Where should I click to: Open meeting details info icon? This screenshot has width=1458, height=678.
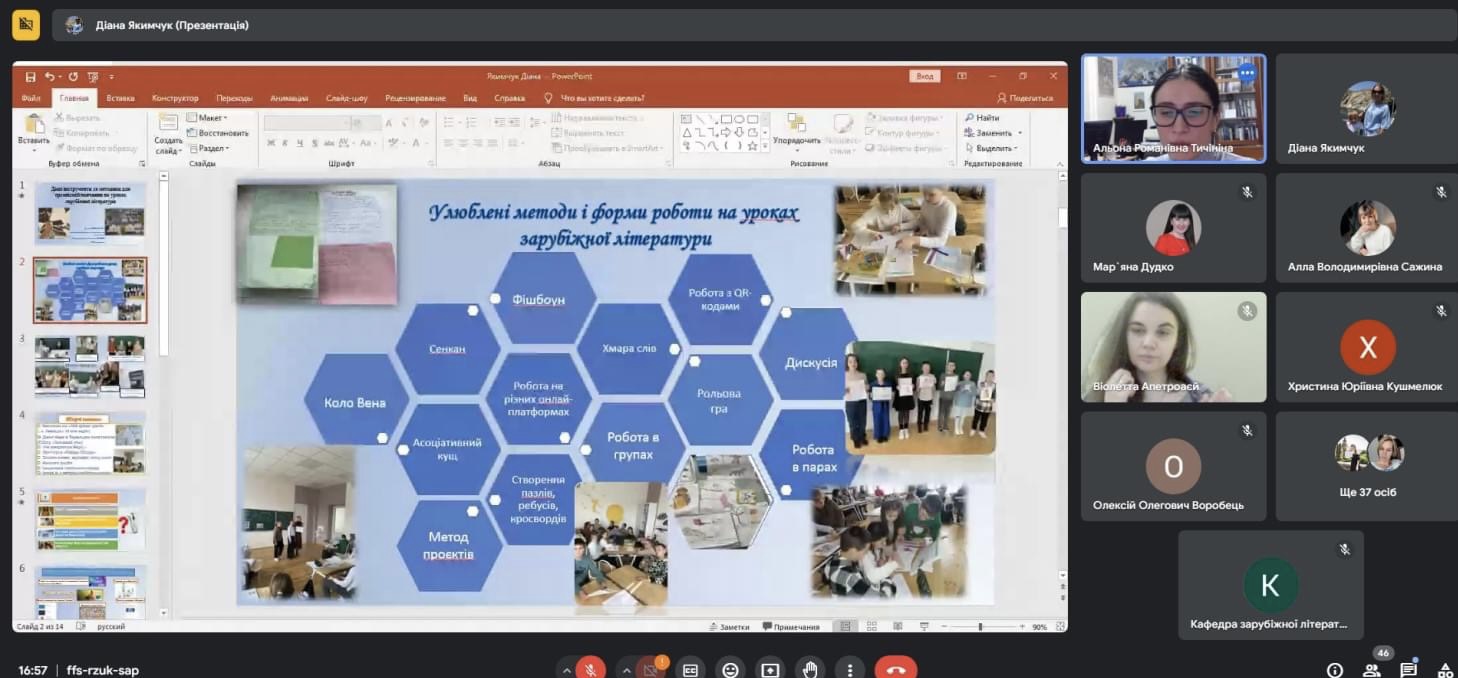(x=1335, y=670)
